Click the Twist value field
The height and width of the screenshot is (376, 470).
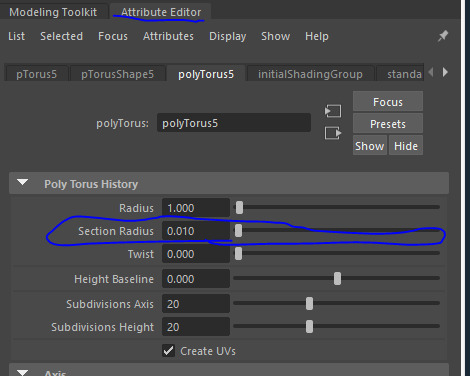point(196,254)
